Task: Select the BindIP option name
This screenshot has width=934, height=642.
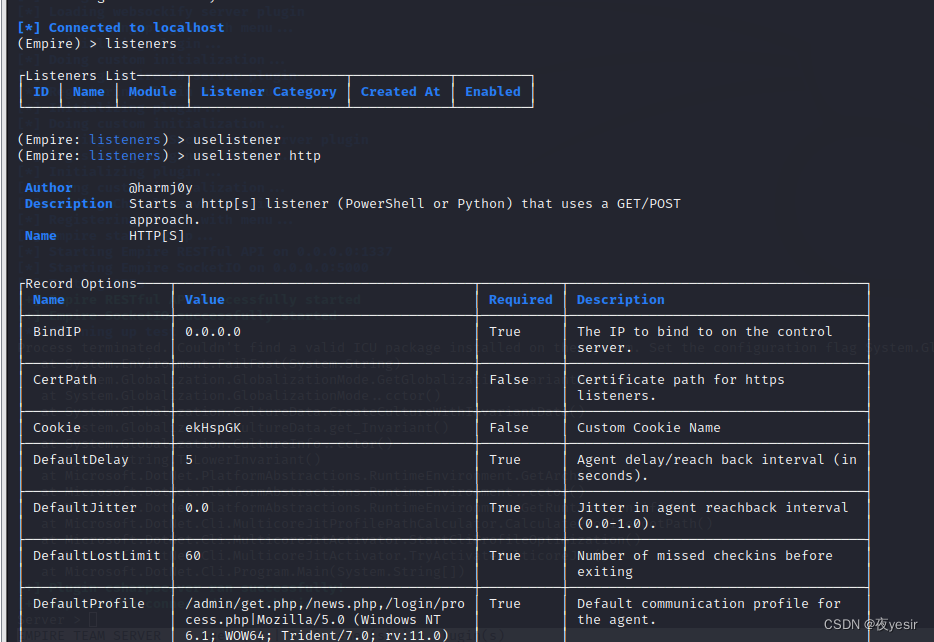Action: tap(57, 332)
